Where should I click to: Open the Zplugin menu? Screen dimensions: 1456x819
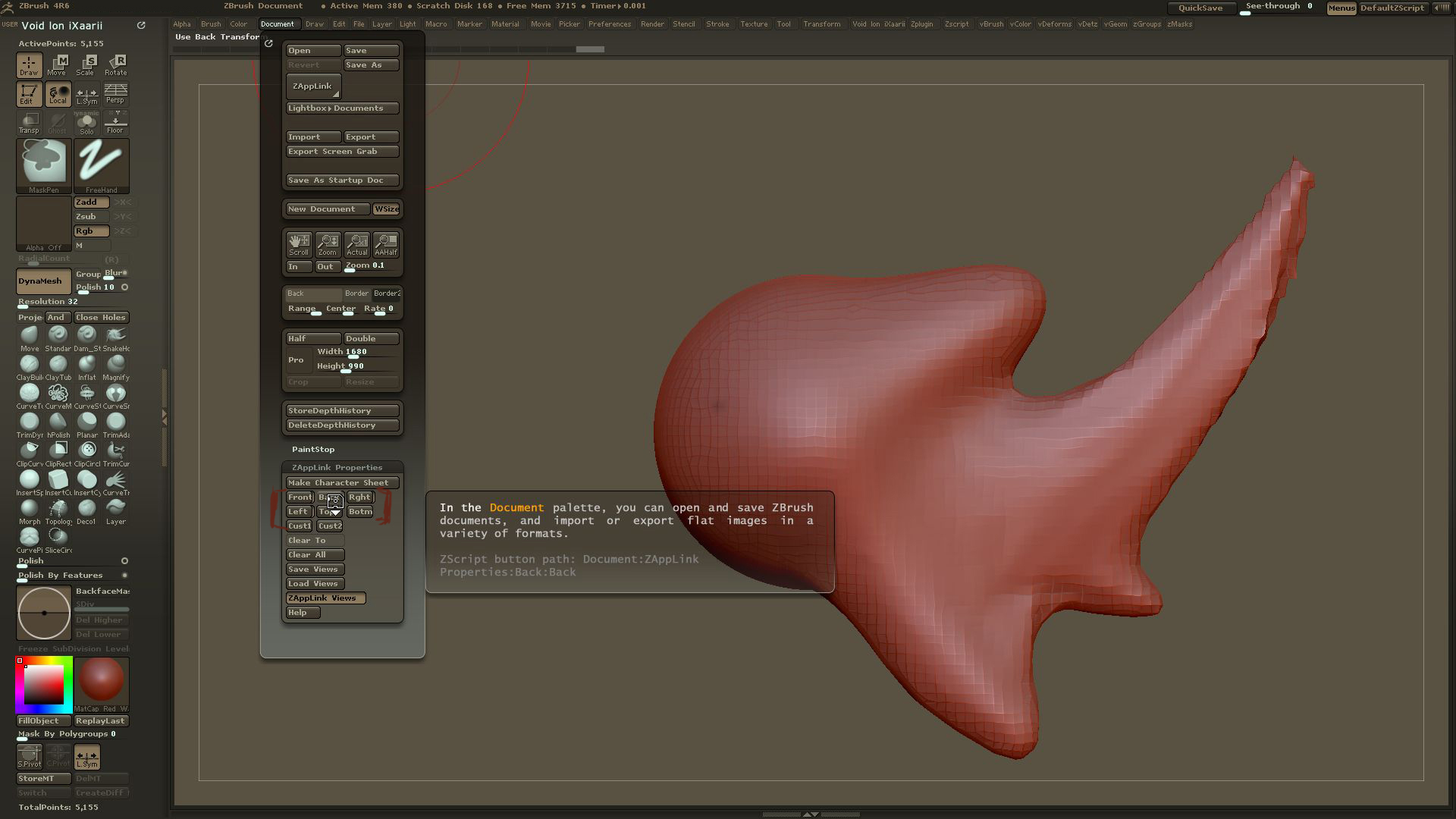coord(921,24)
